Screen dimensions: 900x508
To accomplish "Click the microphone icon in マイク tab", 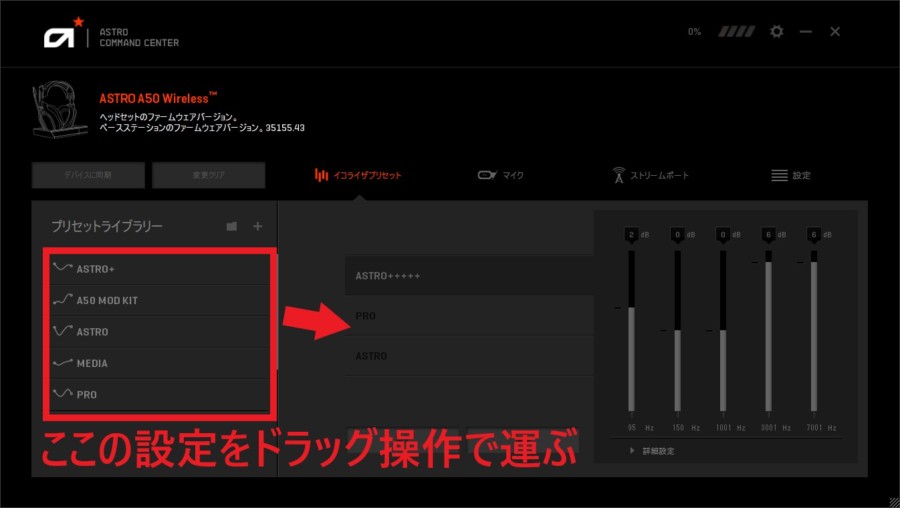I will click(x=487, y=175).
